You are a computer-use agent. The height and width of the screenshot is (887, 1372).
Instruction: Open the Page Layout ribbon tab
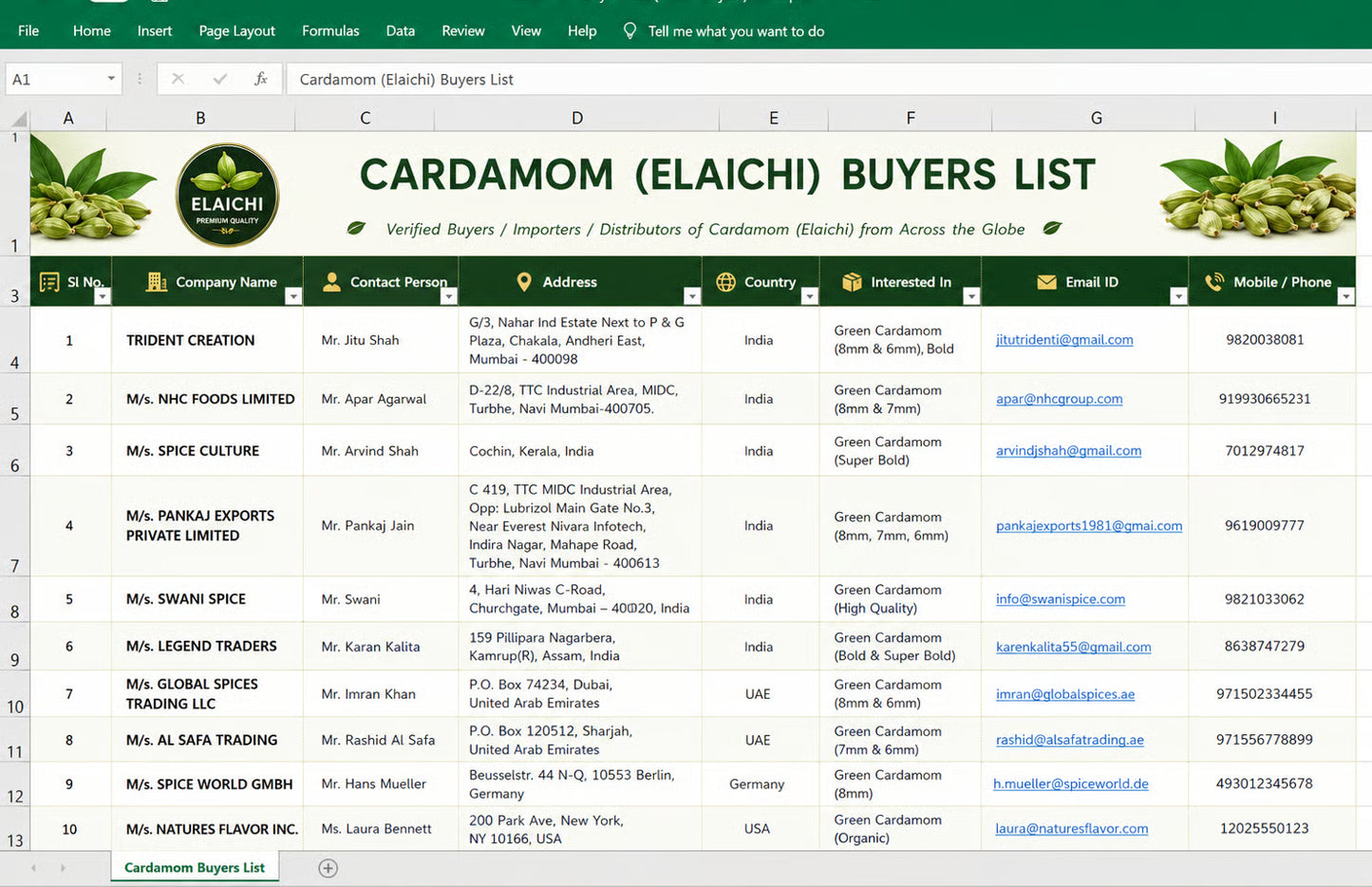[x=236, y=30]
